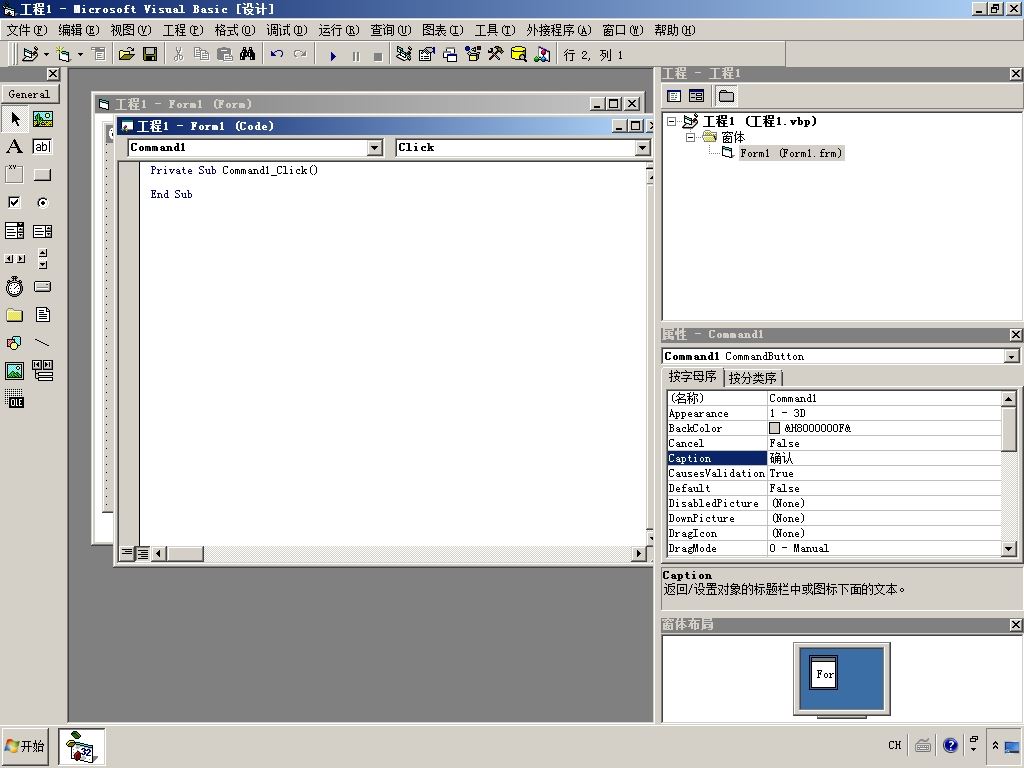Open the Command1 CommandButton properties dropdown
The height and width of the screenshot is (768, 1024).
coord(1011,357)
